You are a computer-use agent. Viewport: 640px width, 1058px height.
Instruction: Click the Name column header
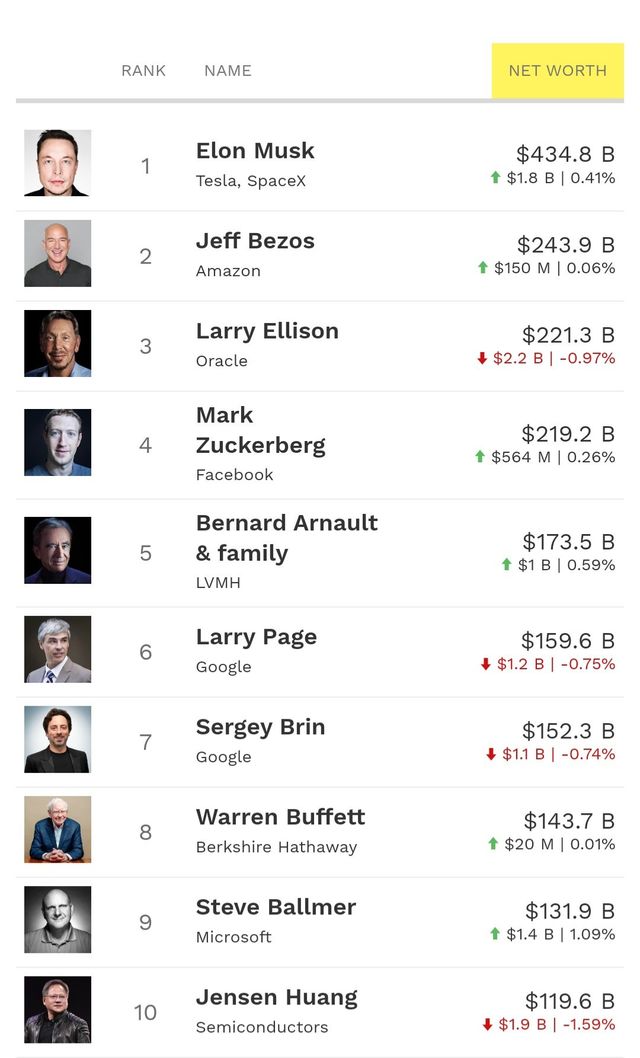pyautogui.click(x=228, y=71)
